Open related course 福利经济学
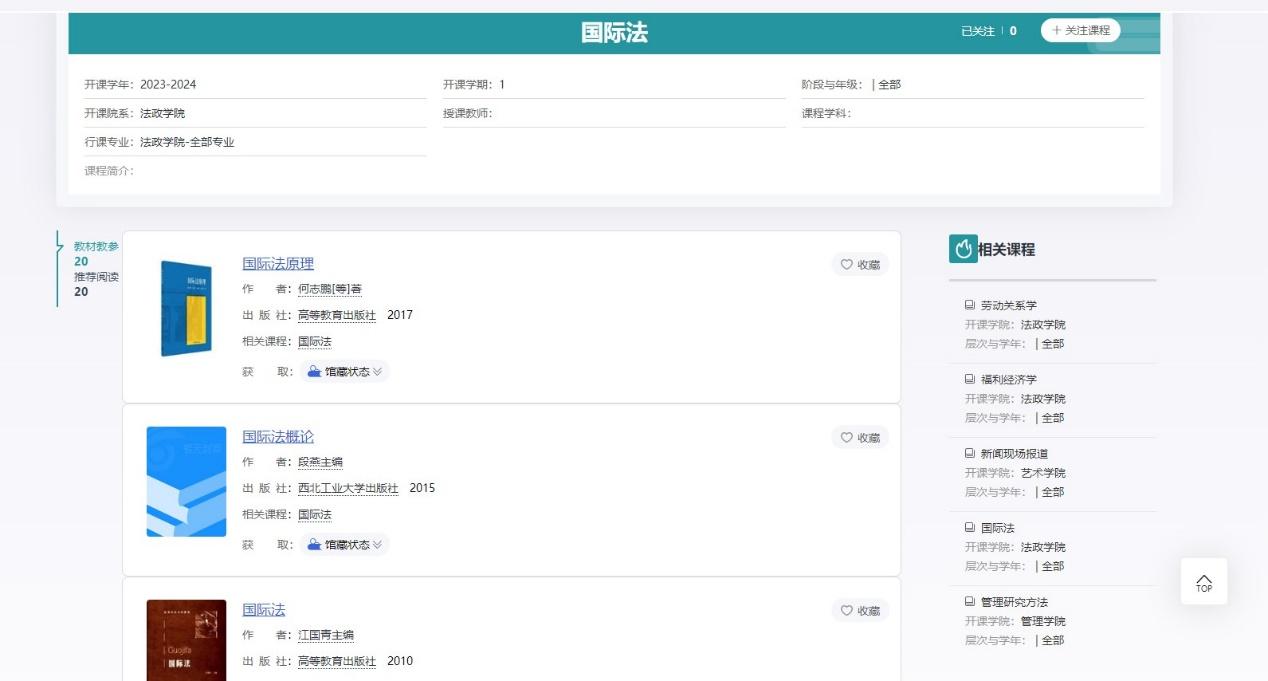Screen dimensions: 1268x681 [x=1009, y=380]
